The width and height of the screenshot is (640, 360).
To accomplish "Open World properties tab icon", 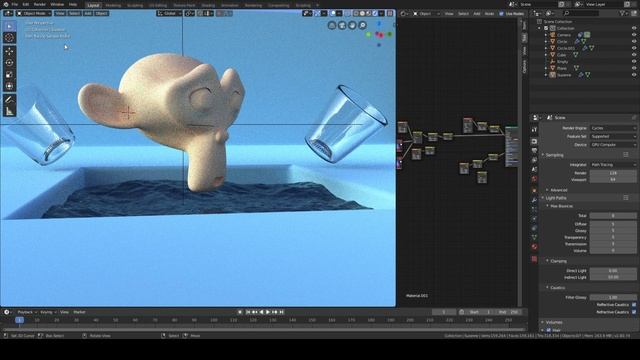I will (534, 179).
